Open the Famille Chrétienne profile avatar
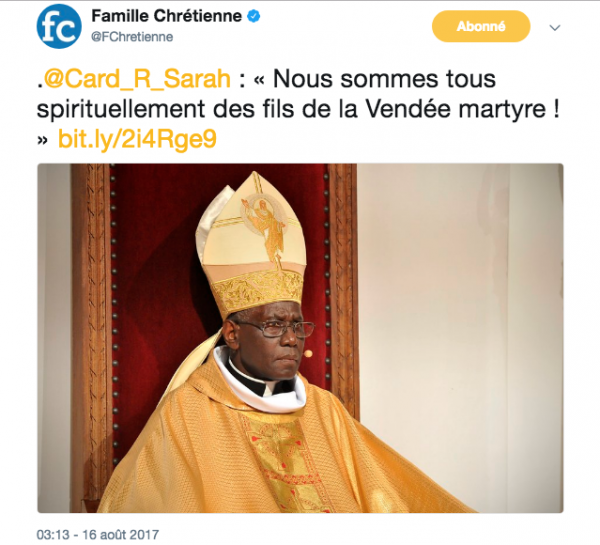600x545 pixels. pos(59,26)
